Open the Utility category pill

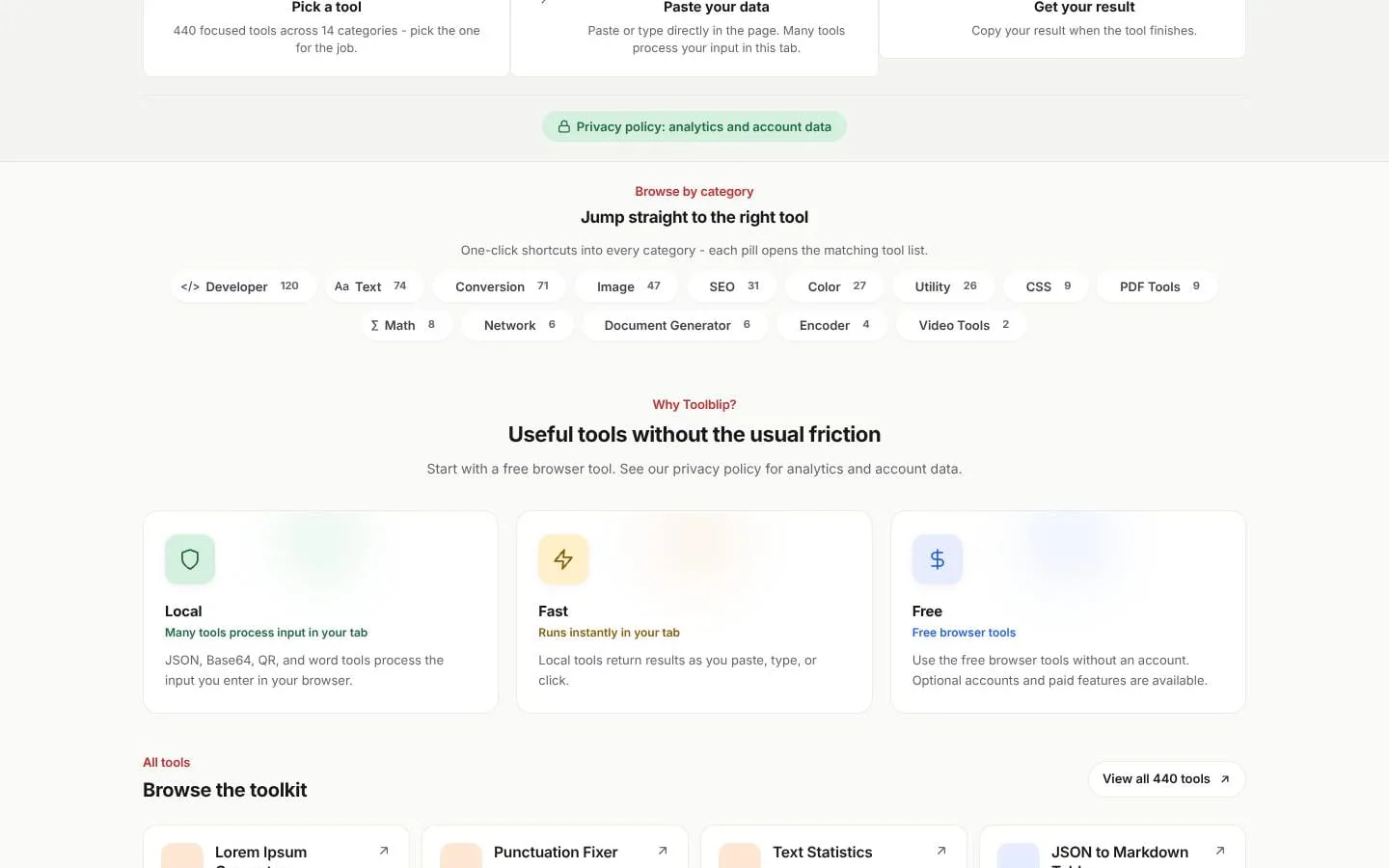coord(943,286)
